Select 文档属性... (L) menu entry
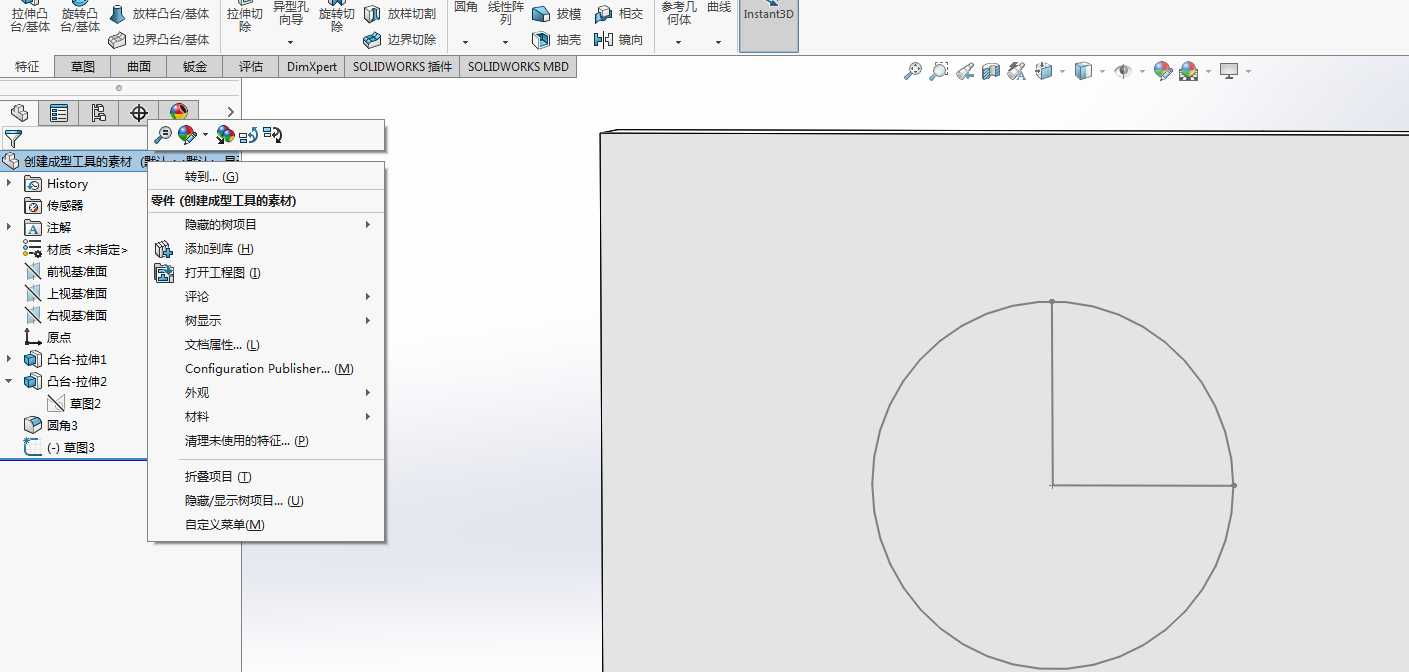Viewport: 1409px width, 672px height. 266,345
